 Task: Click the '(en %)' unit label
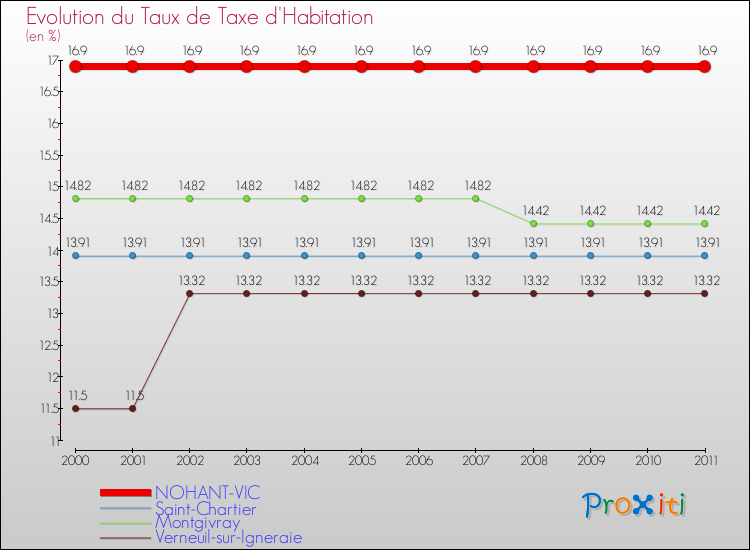pos(43,35)
